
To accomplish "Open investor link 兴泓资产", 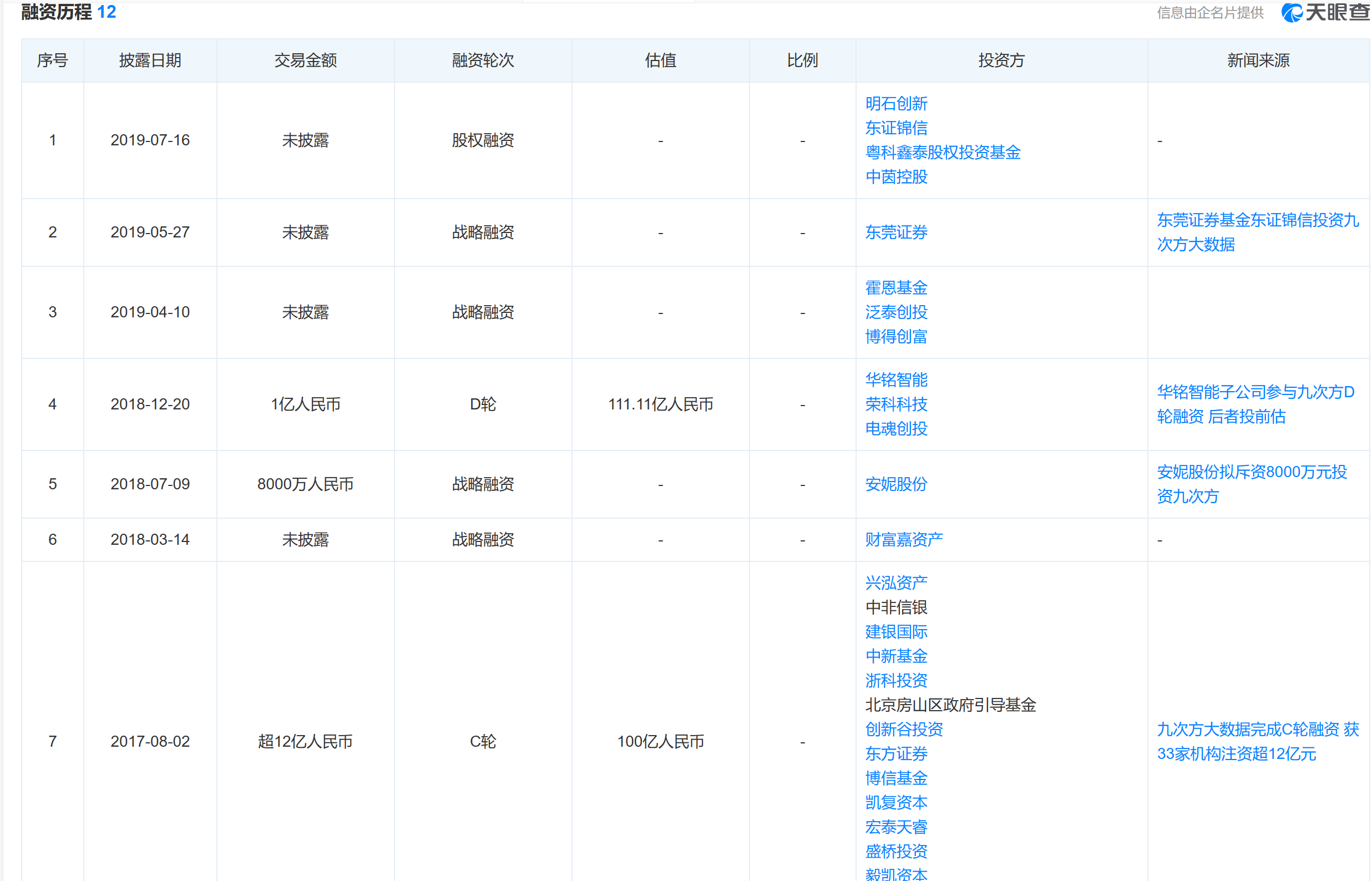I will (896, 583).
